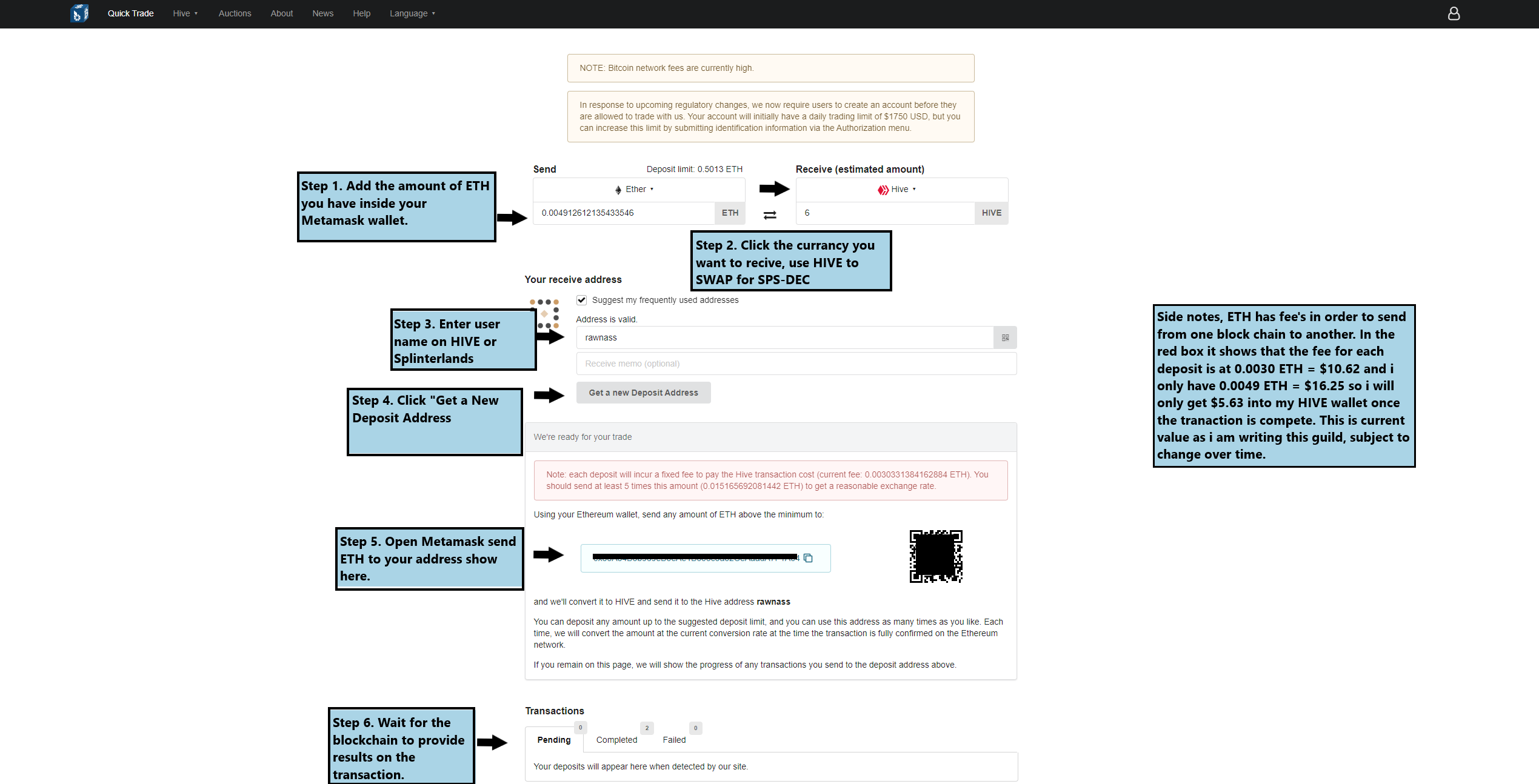Click the HIVE unit label on receive field

pos(991,213)
